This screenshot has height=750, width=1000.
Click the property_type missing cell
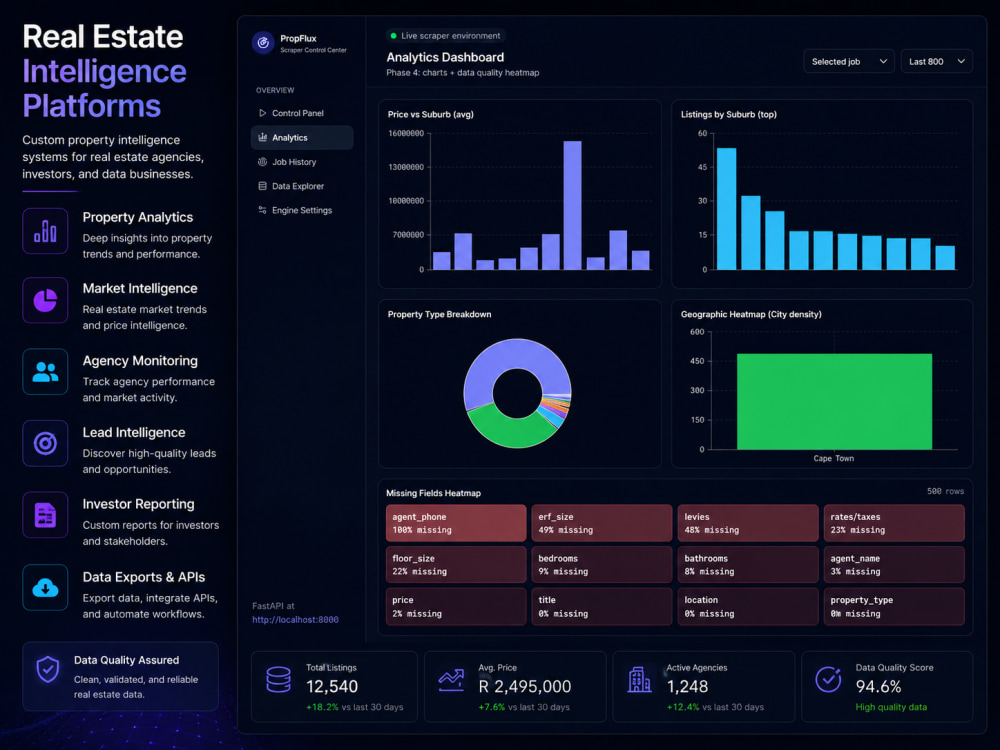click(893, 607)
